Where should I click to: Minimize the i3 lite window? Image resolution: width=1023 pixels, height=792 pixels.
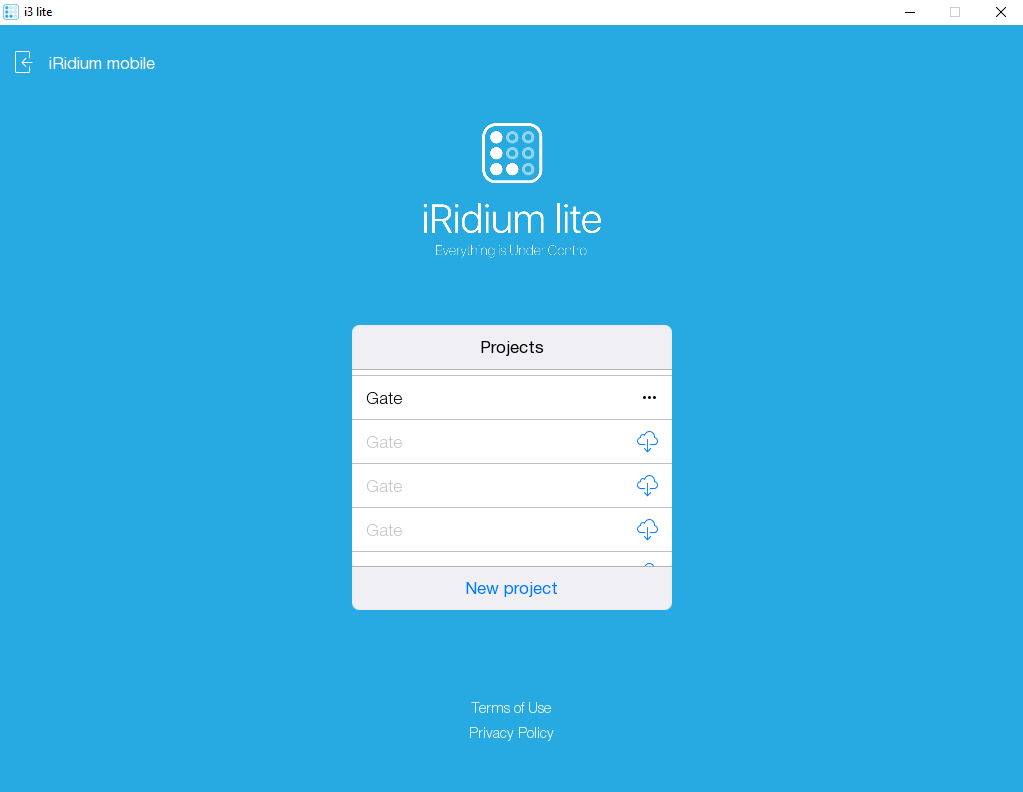909,12
